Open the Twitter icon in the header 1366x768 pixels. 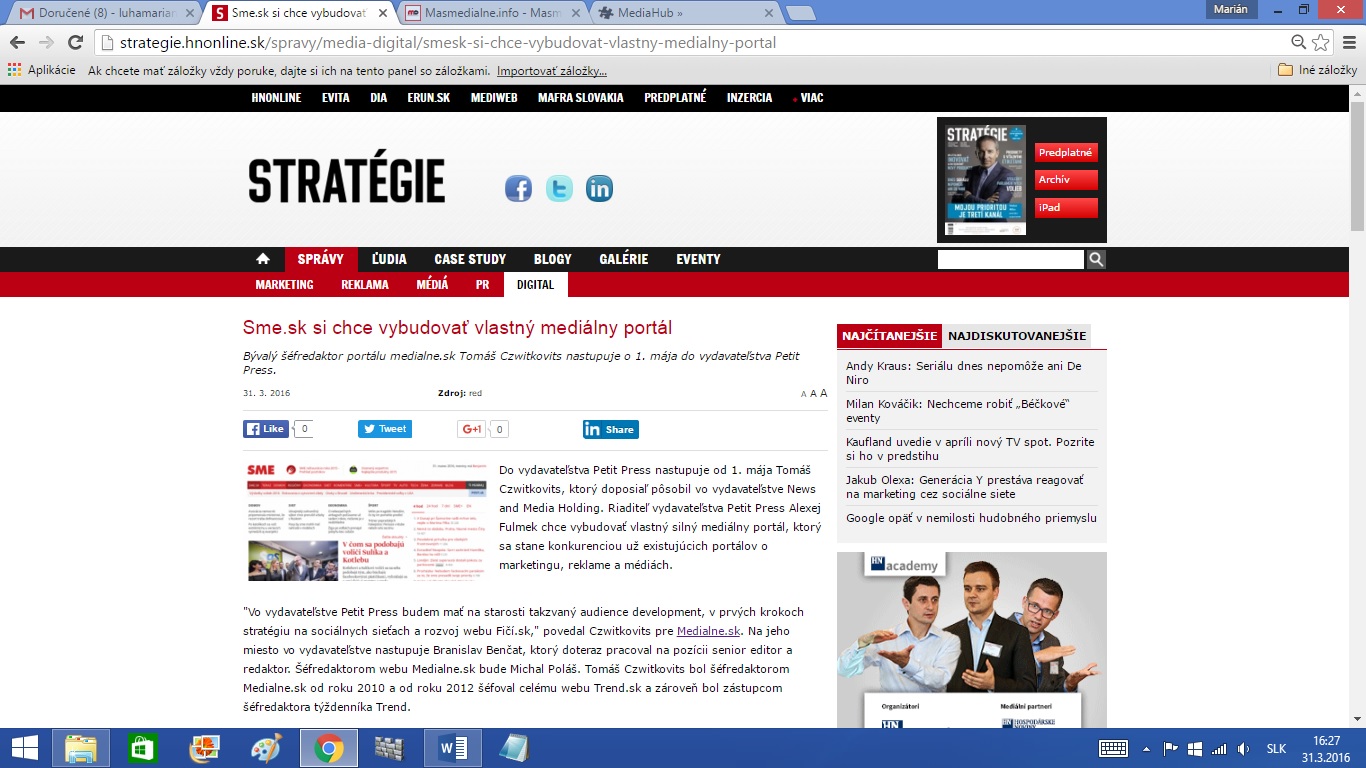point(559,188)
